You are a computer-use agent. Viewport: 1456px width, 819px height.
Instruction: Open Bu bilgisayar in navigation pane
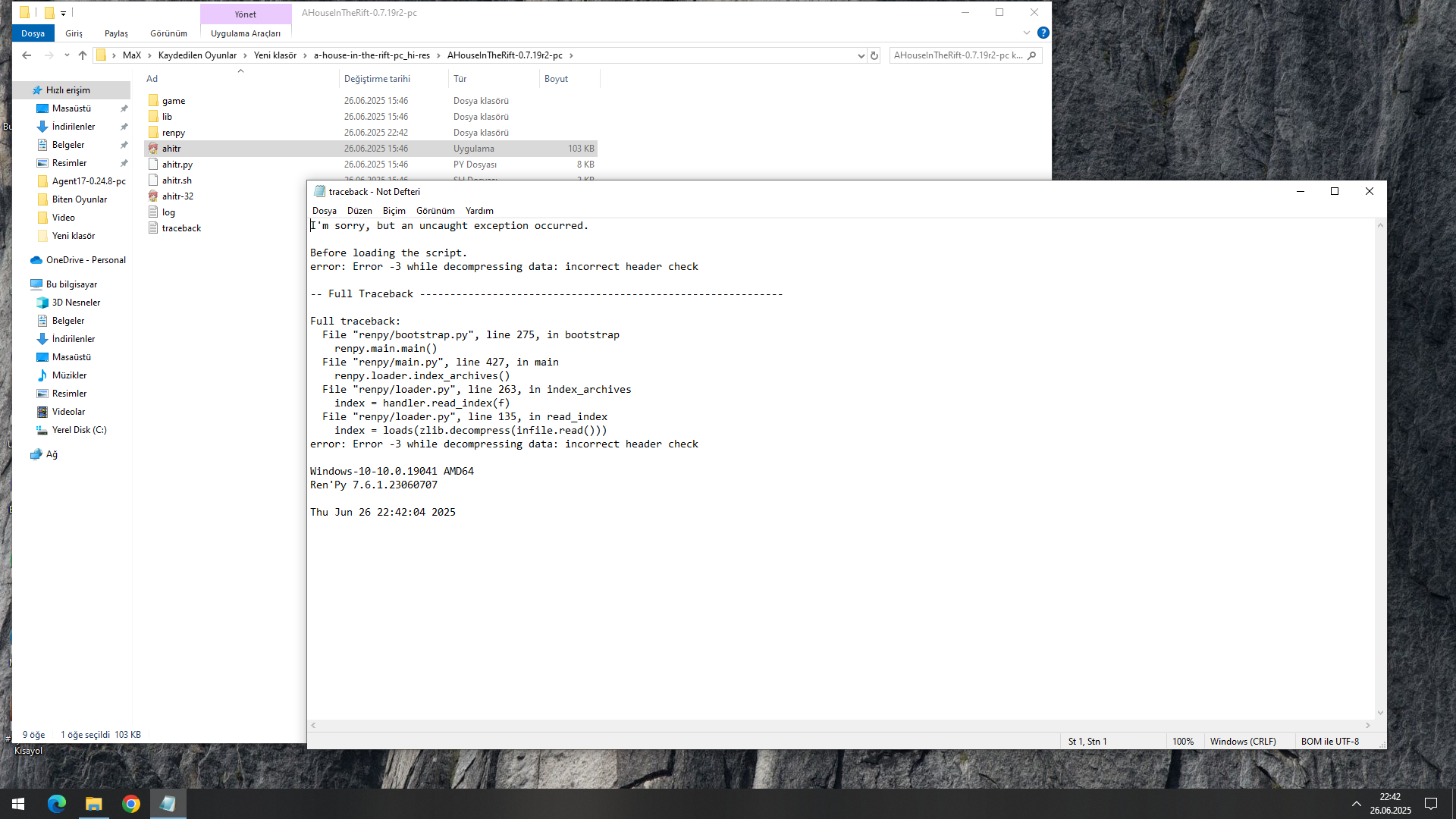coord(71,284)
